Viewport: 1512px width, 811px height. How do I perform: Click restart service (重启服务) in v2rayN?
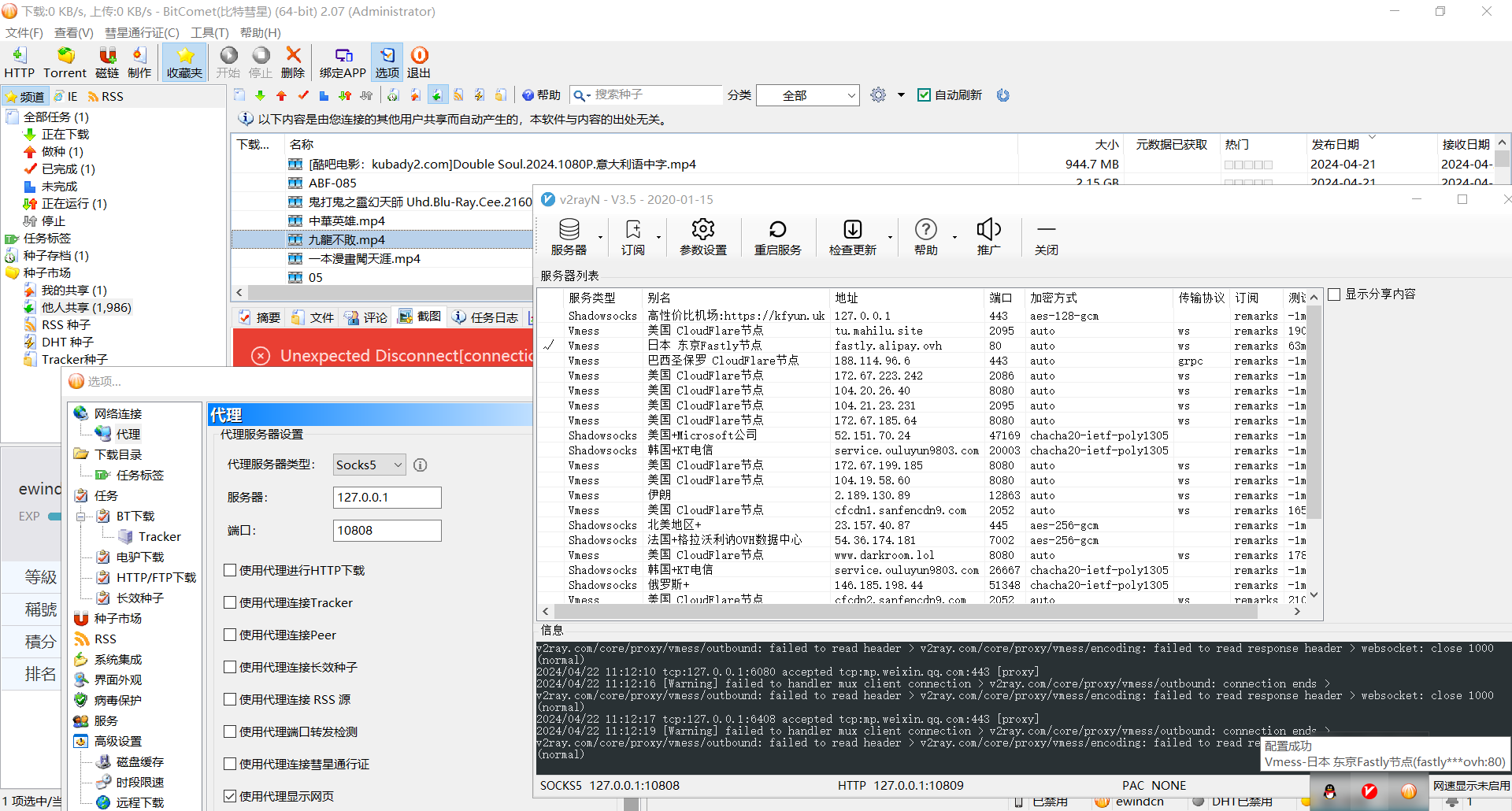[x=777, y=237]
